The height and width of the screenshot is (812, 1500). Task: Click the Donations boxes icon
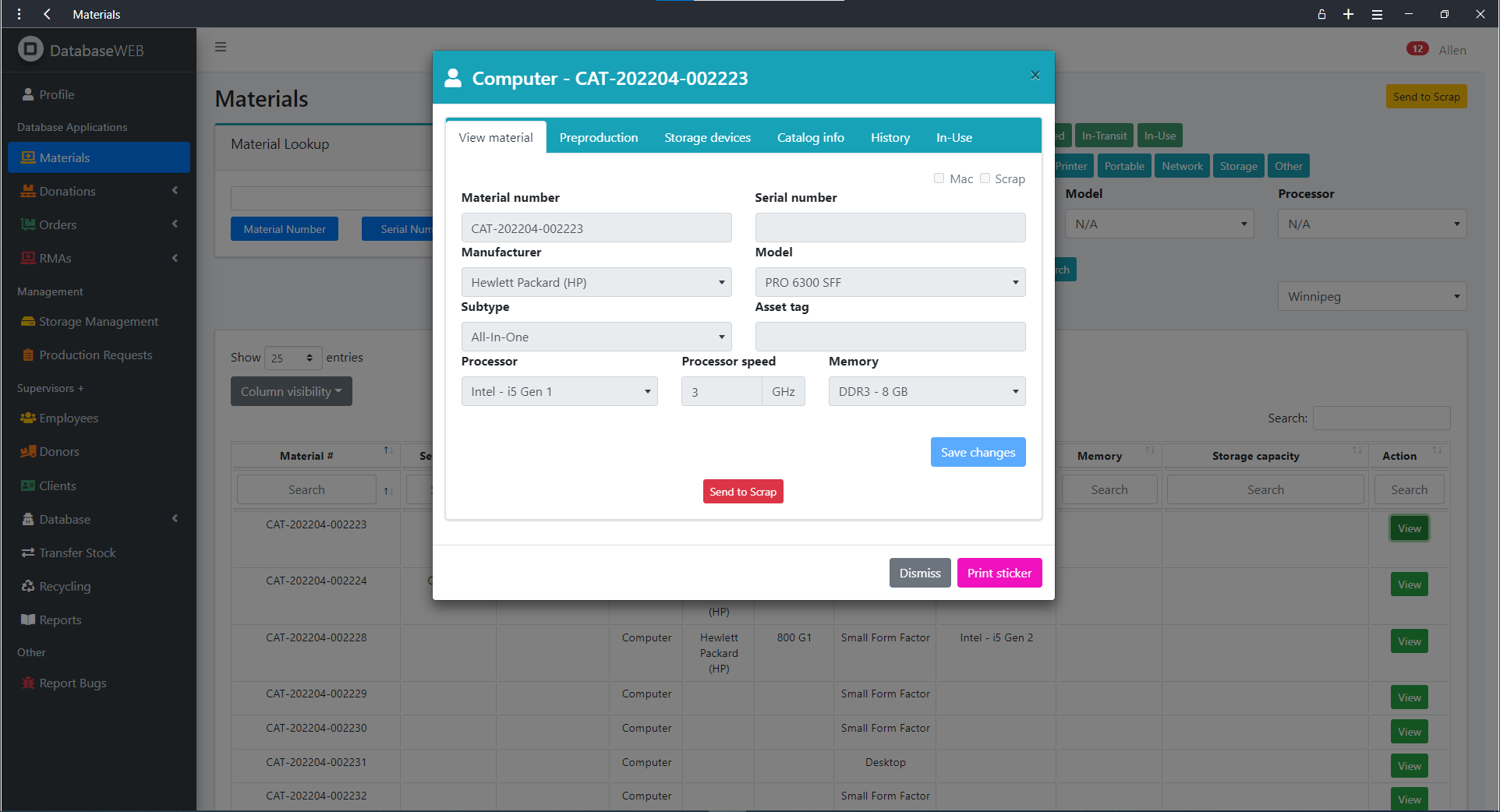click(28, 191)
